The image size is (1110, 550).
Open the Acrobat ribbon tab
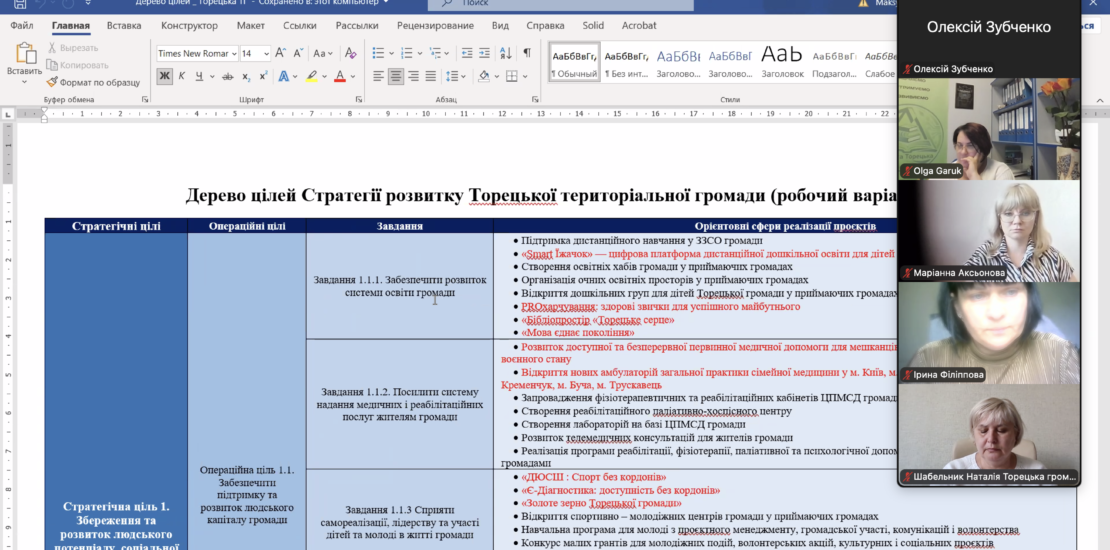click(639, 25)
